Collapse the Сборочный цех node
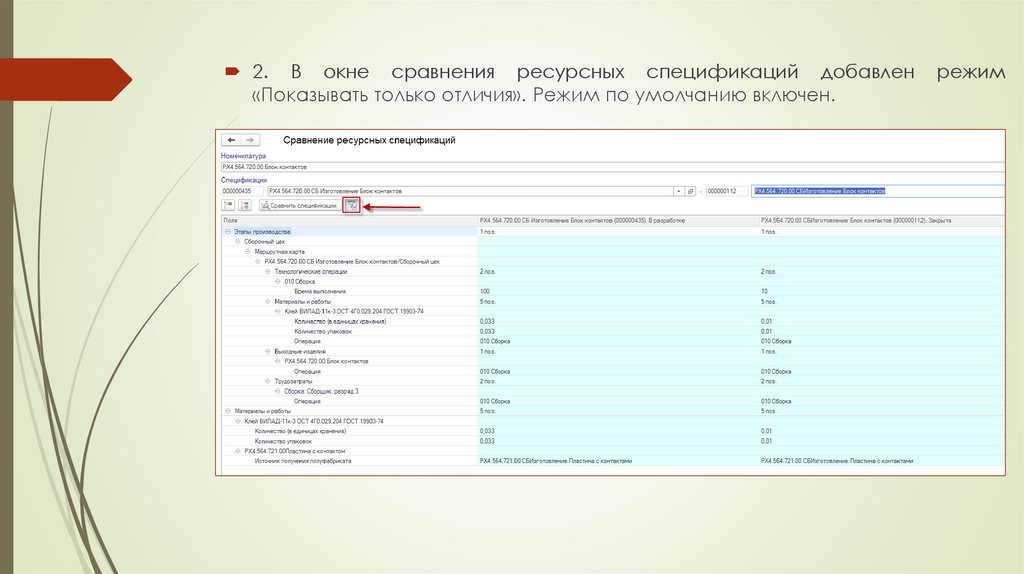 click(237, 241)
